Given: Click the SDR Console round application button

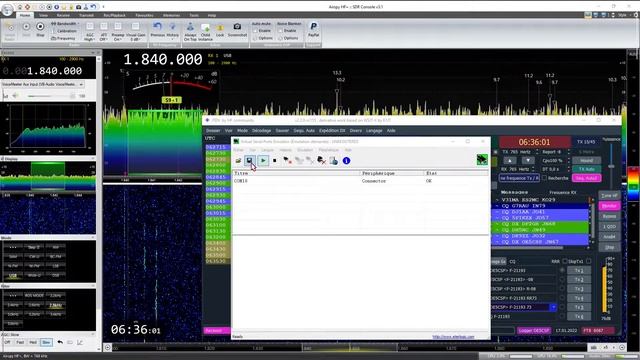Looking at the screenshot, I should pos(7,9).
